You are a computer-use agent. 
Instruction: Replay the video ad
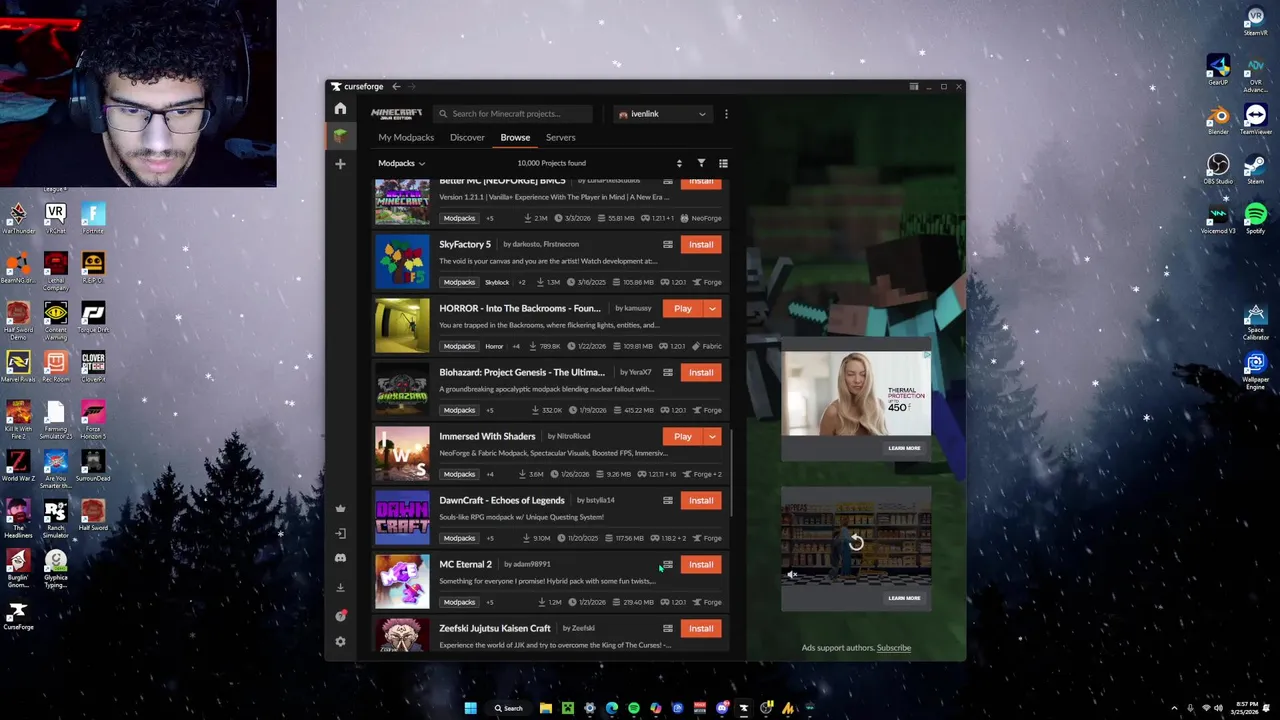tap(856, 543)
